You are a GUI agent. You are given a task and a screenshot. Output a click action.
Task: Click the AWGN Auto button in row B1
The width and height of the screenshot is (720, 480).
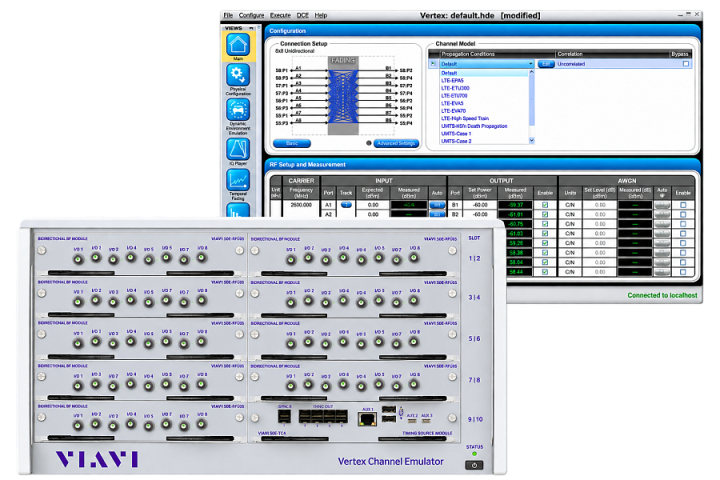coord(662,205)
